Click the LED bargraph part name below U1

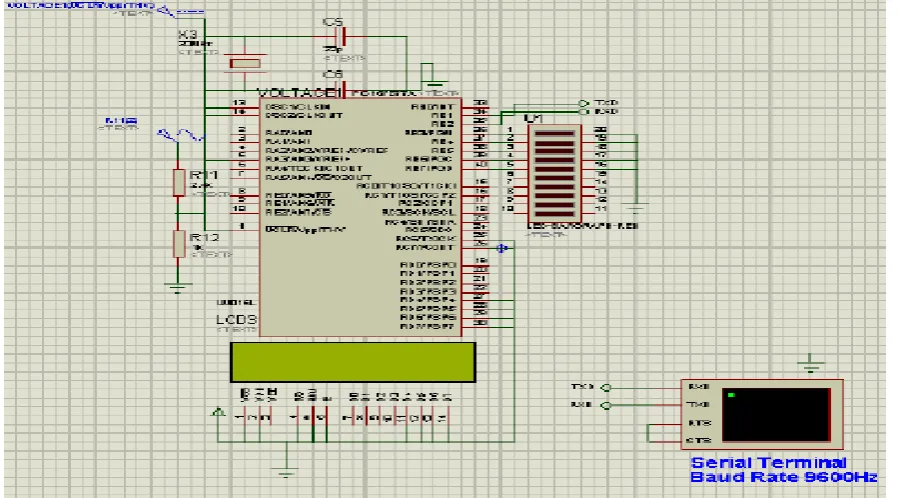583,226
